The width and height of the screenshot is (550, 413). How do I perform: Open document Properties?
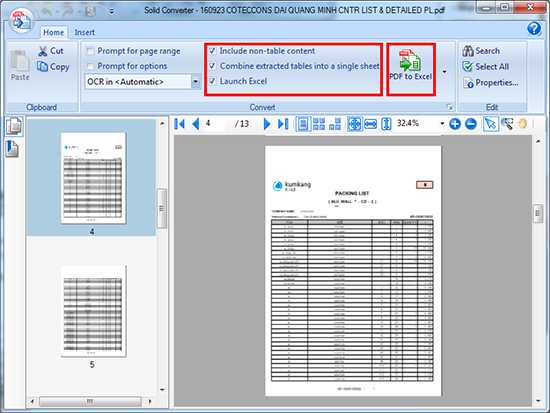(491, 83)
